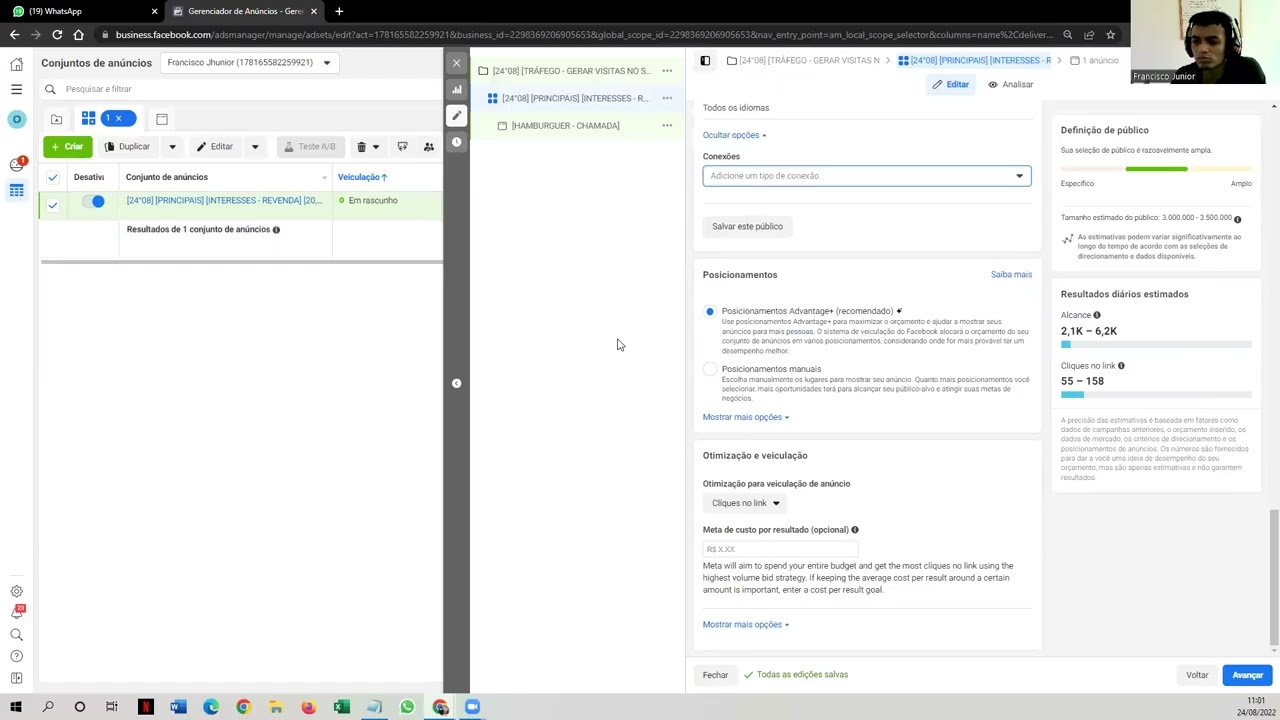1280x720 pixels.
Task: Click the rules icon next to delete
Action: 402,147
